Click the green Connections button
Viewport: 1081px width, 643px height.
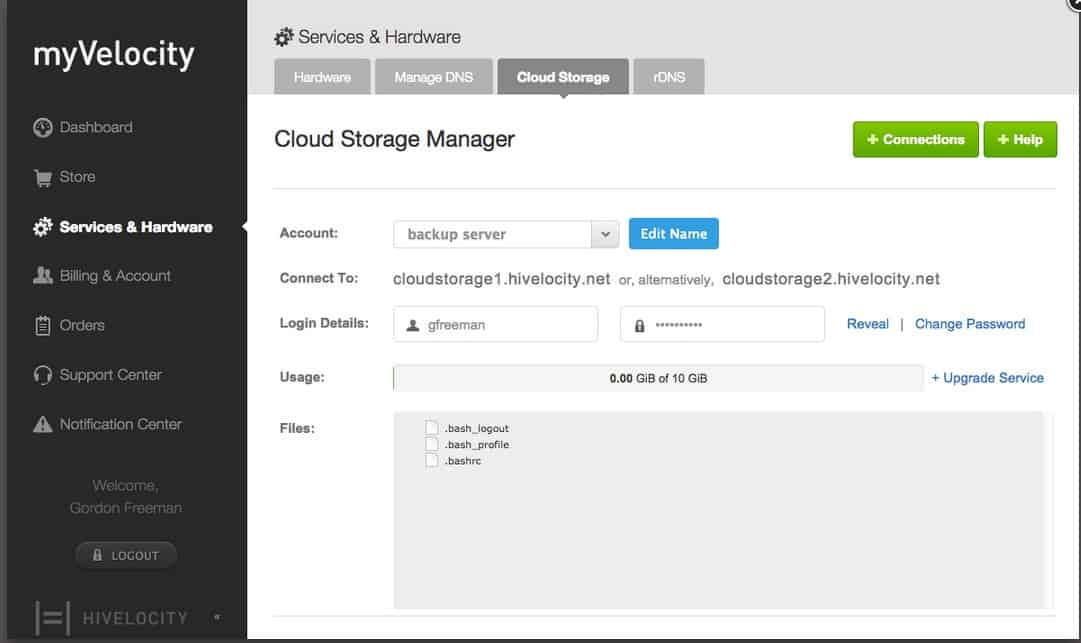916,139
